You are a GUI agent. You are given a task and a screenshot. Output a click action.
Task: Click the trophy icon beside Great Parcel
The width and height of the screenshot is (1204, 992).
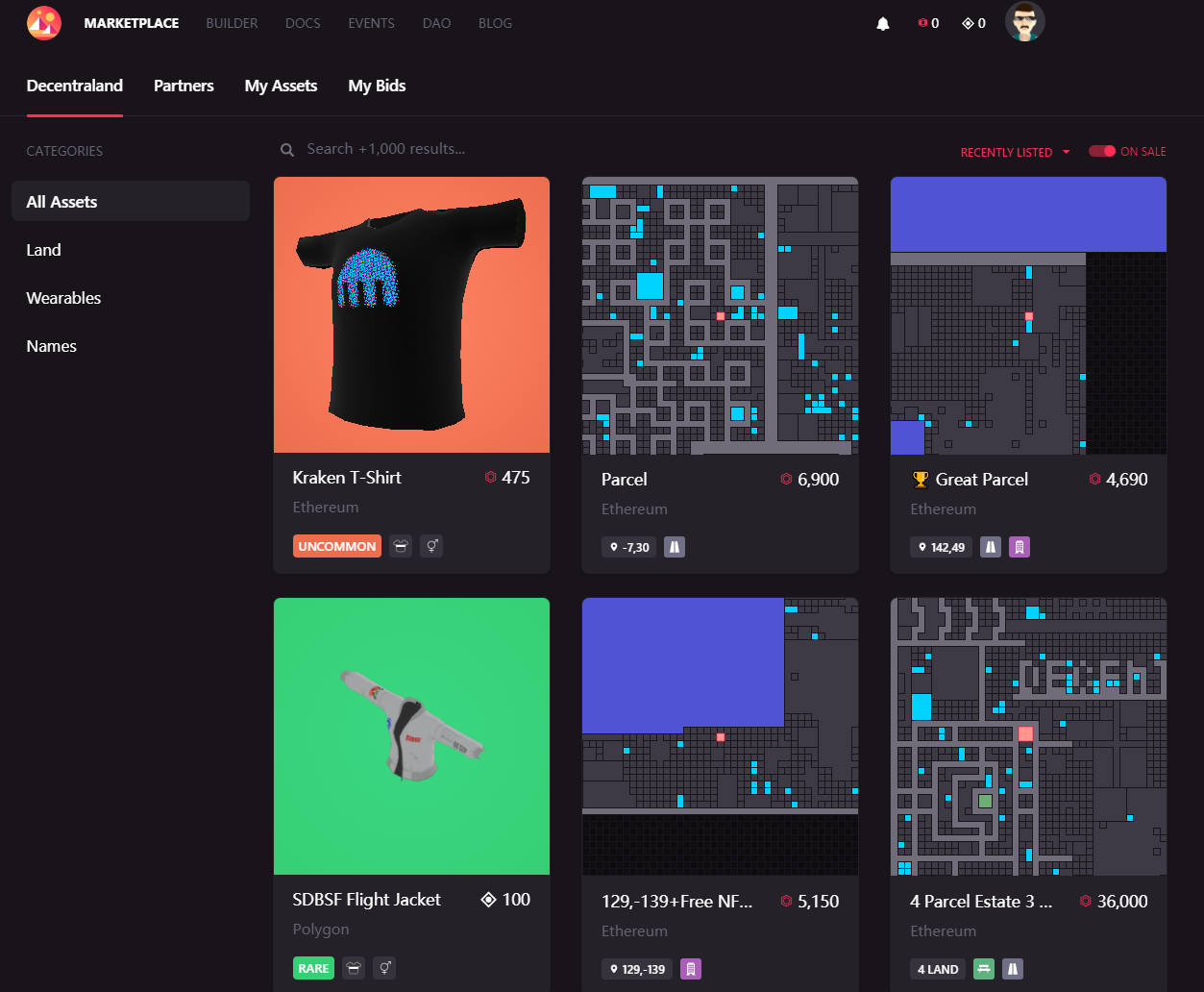920,480
